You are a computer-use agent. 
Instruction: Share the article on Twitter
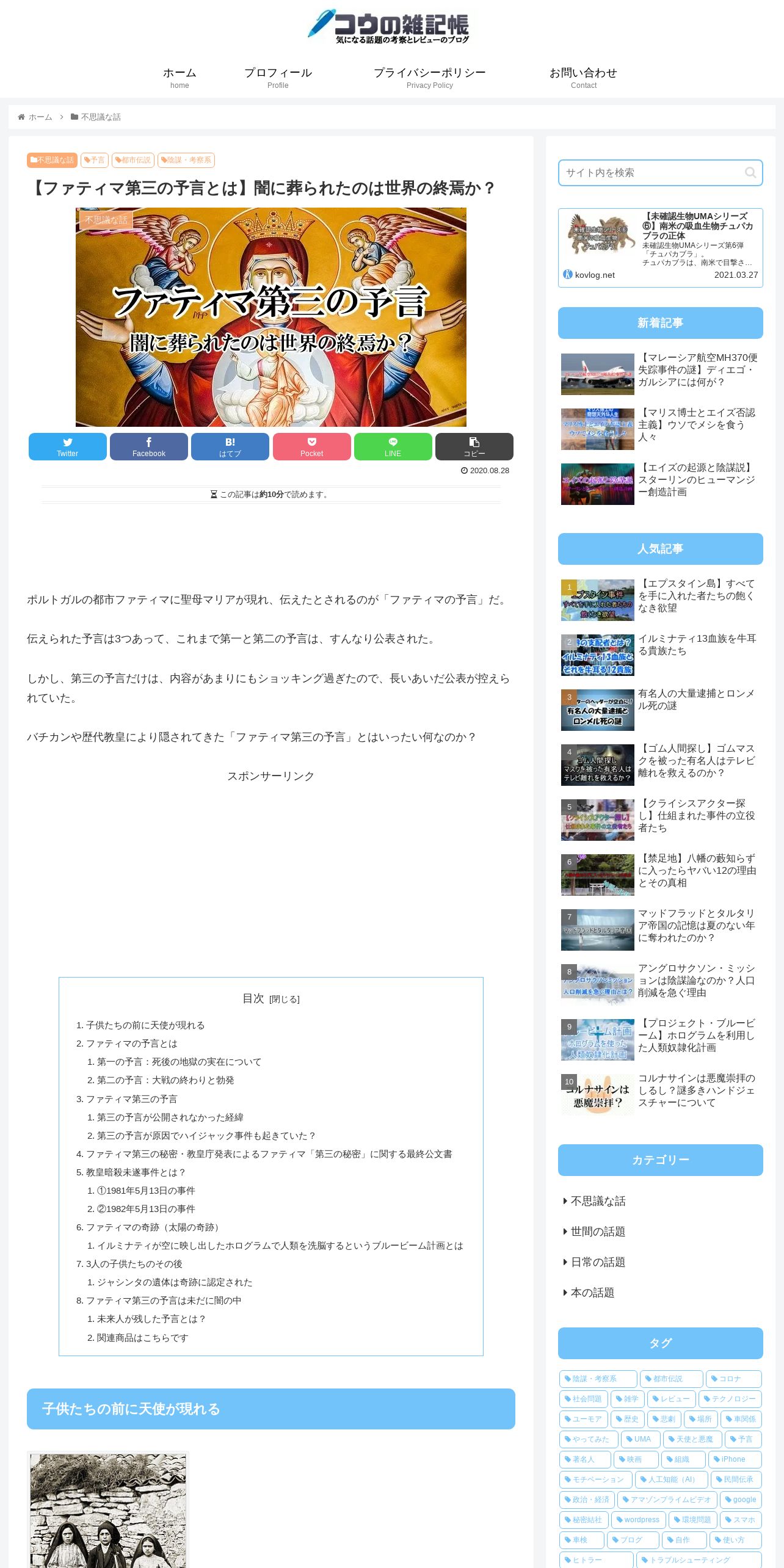[68, 446]
